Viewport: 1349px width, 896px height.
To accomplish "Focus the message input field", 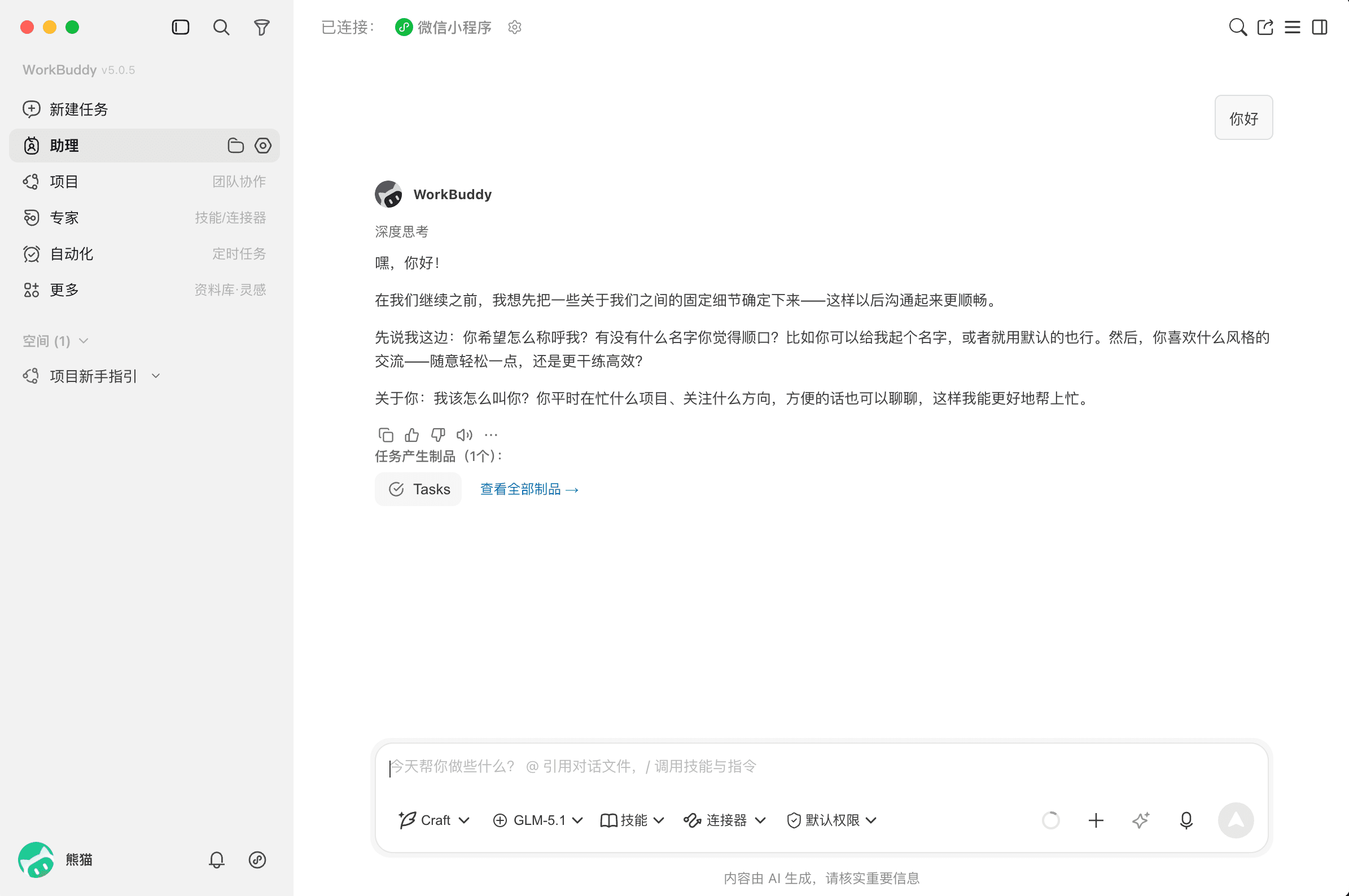I will tap(822, 767).
